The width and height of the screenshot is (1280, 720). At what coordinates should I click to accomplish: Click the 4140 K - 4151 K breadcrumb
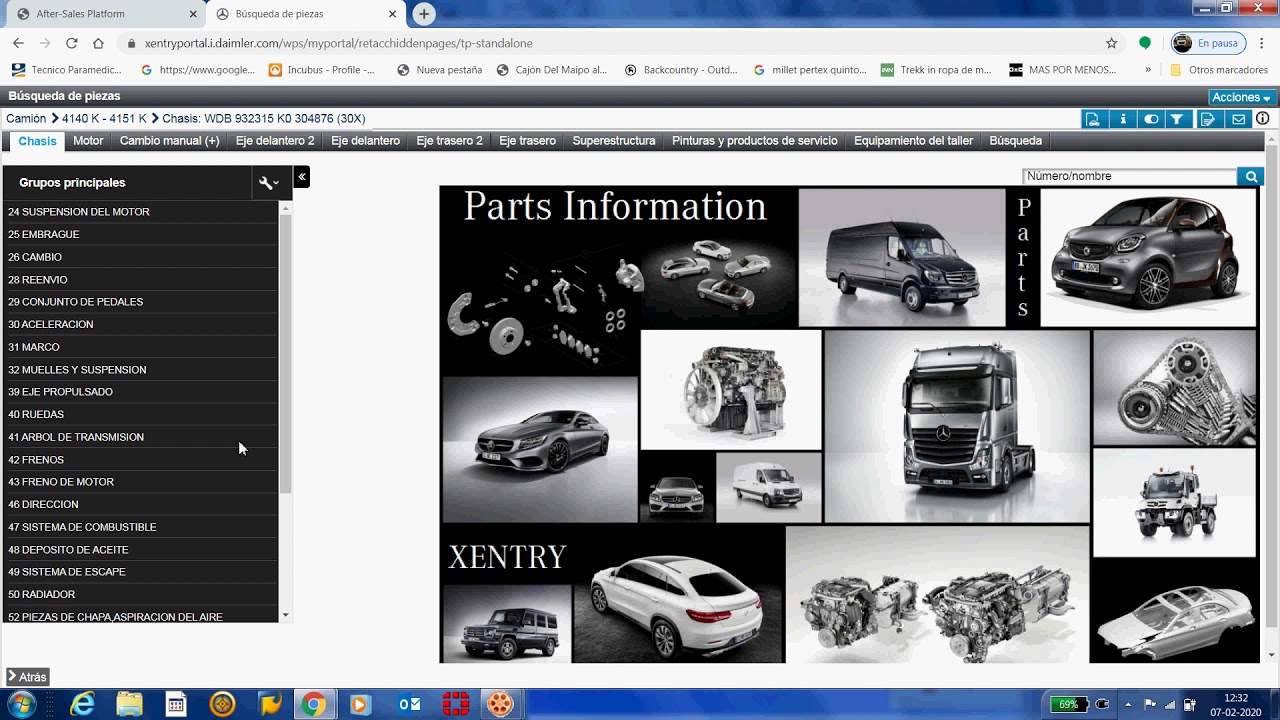pyautogui.click(x=104, y=119)
